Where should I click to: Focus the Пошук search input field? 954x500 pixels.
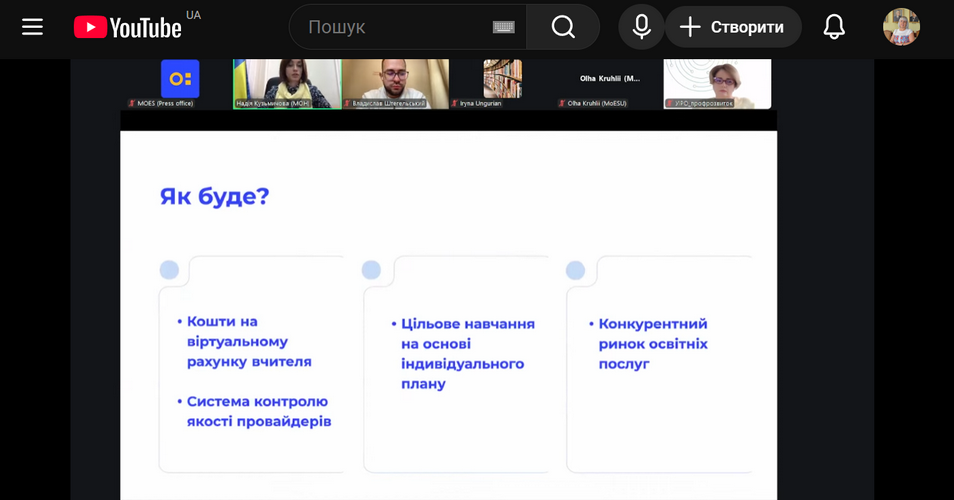[x=395, y=27]
